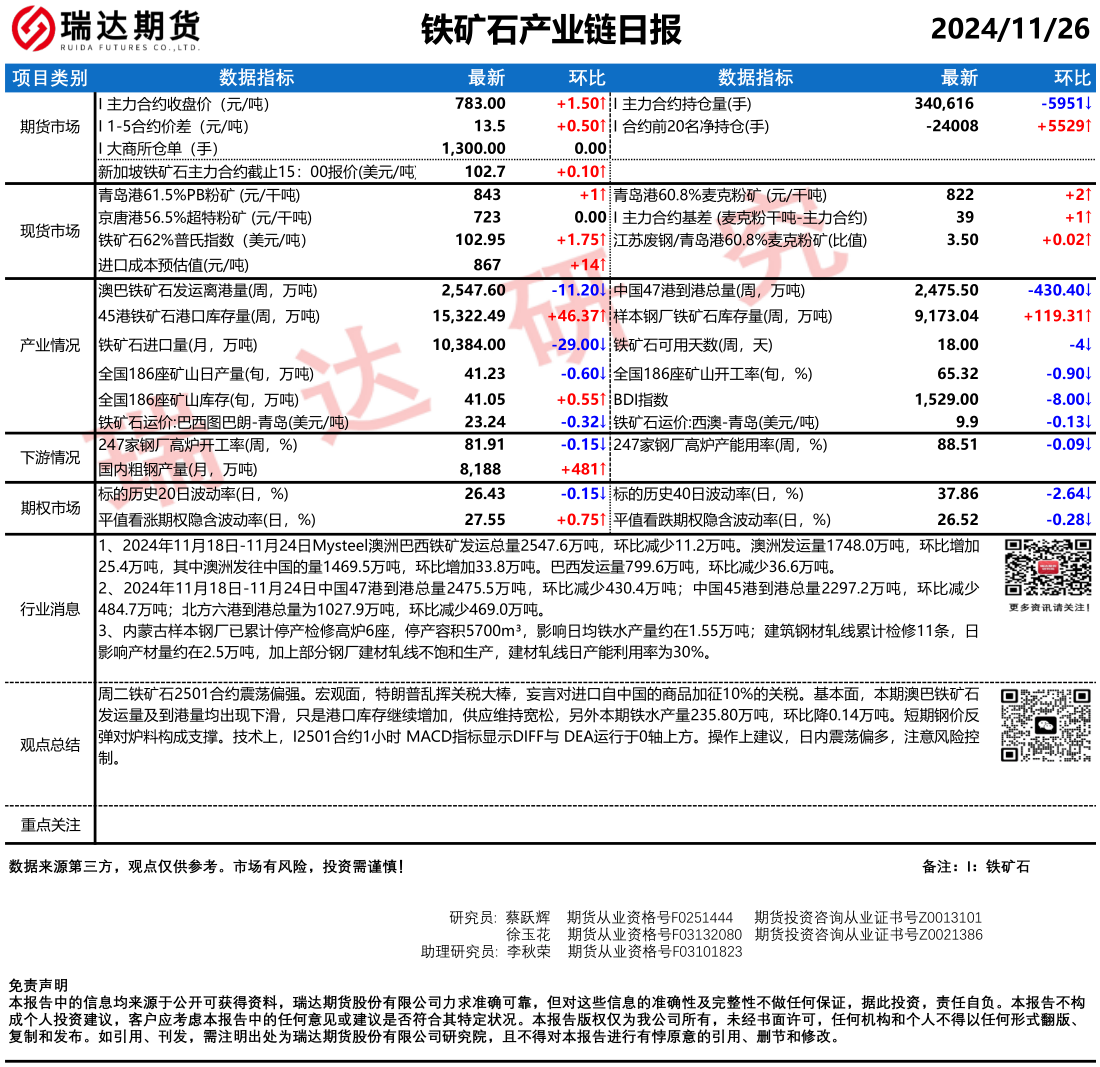Image resolution: width=1100 pixels, height=1067 pixels.
Task: Click the researcher name 蔡跃辉
Action: [x=528, y=918]
